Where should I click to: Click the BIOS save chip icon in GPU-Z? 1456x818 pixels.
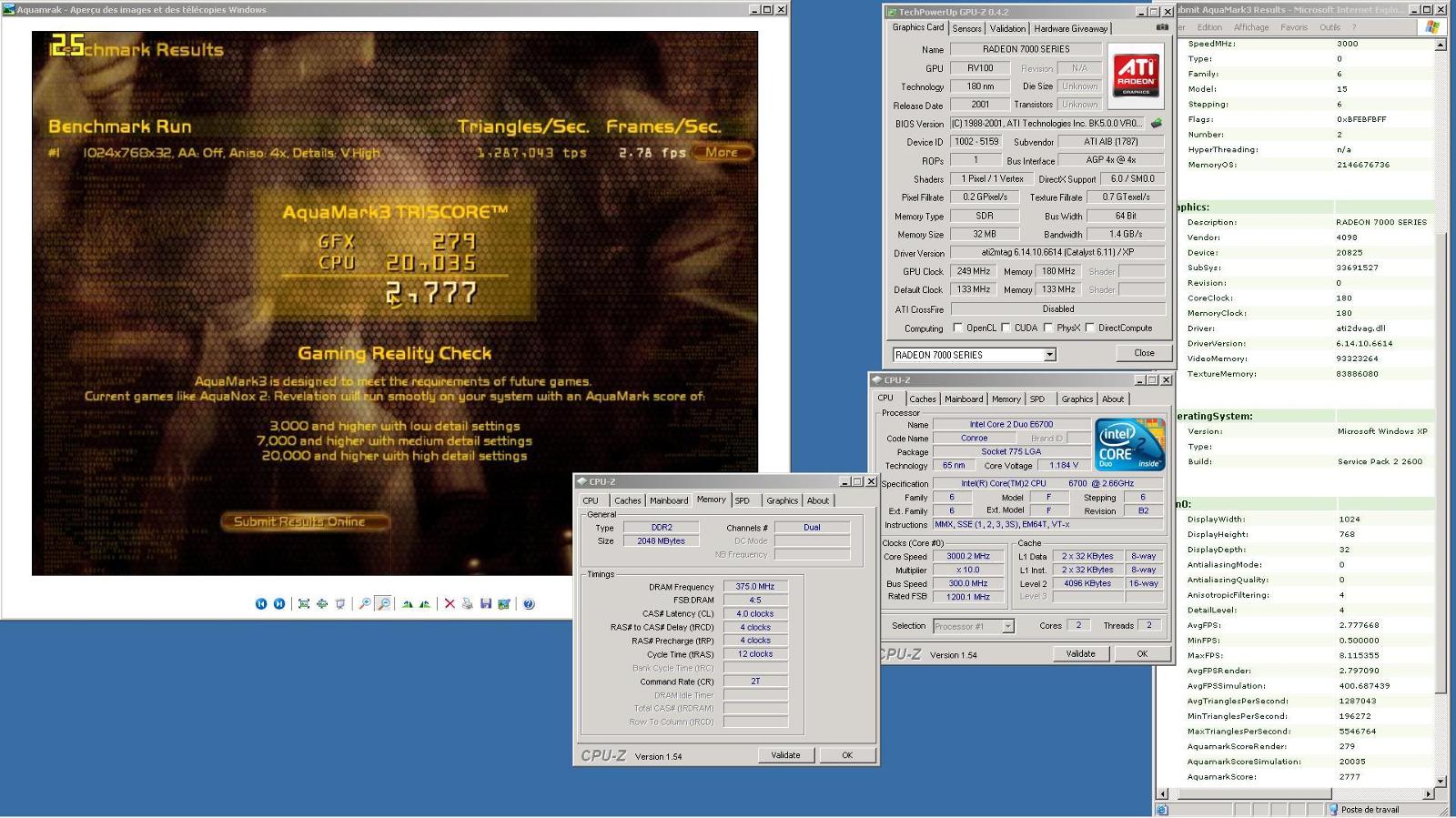[1157, 123]
